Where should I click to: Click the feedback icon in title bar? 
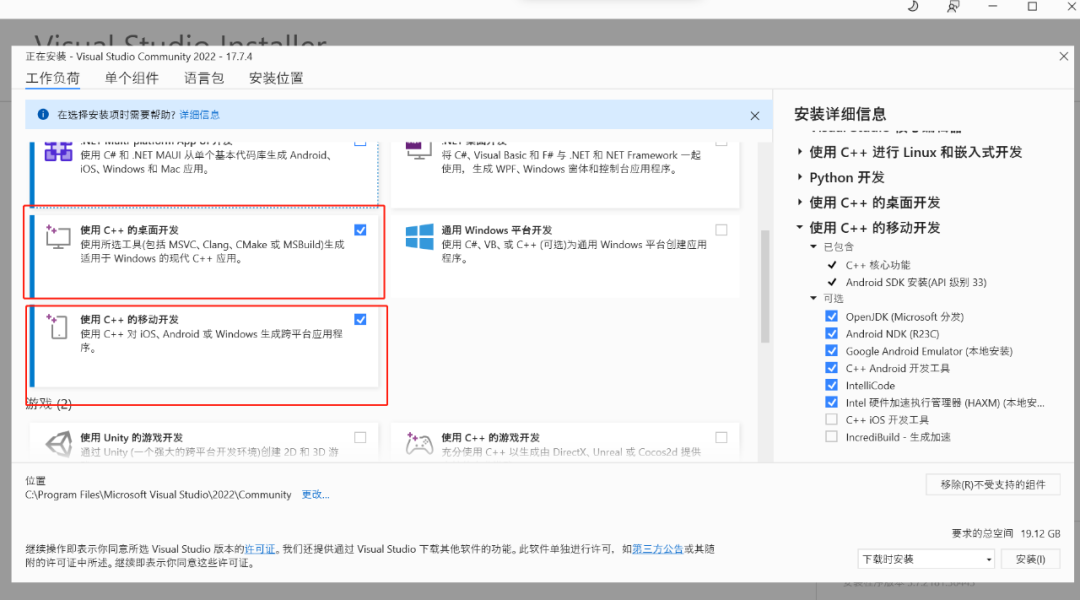(x=953, y=7)
